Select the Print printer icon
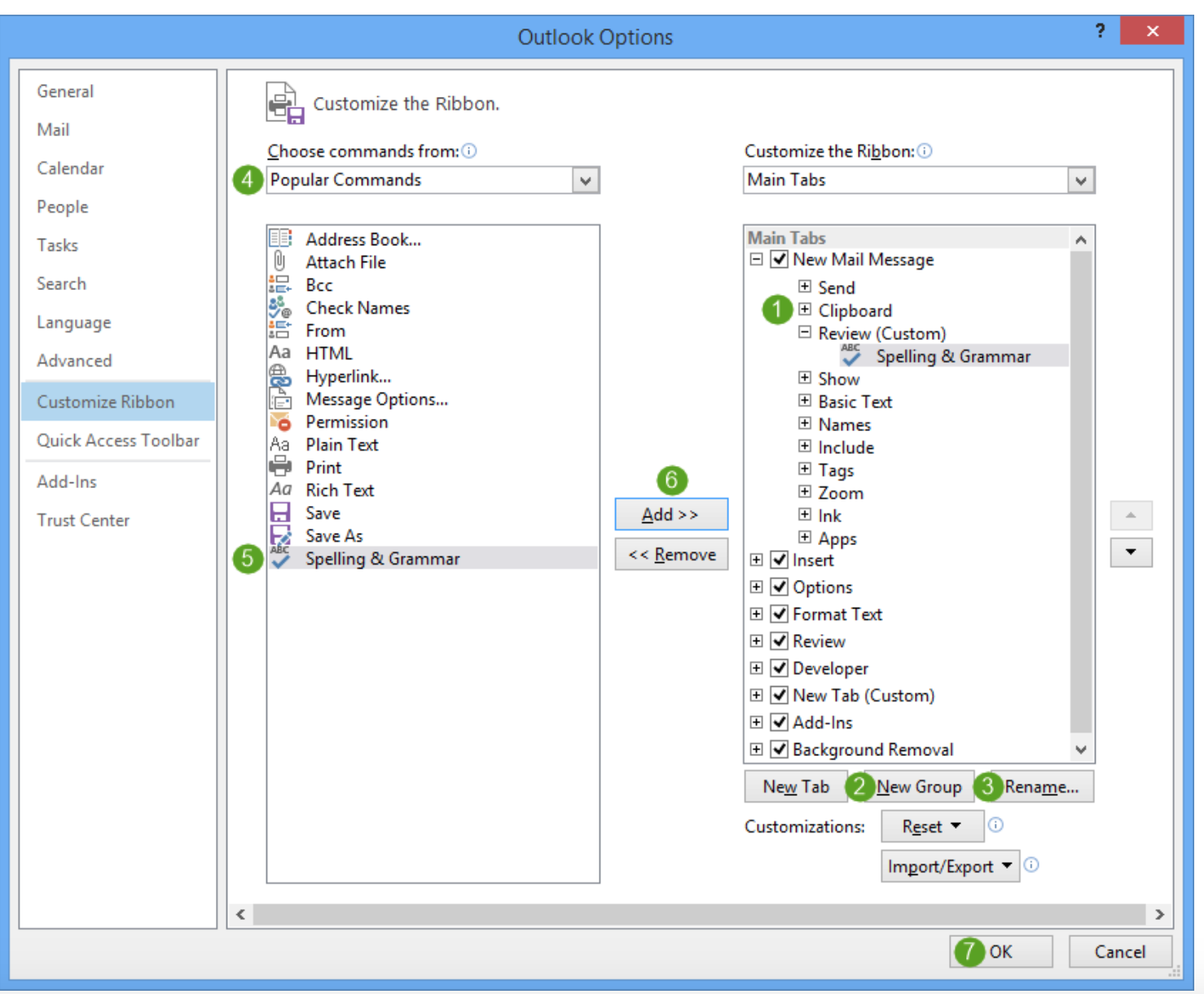 [x=279, y=467]
